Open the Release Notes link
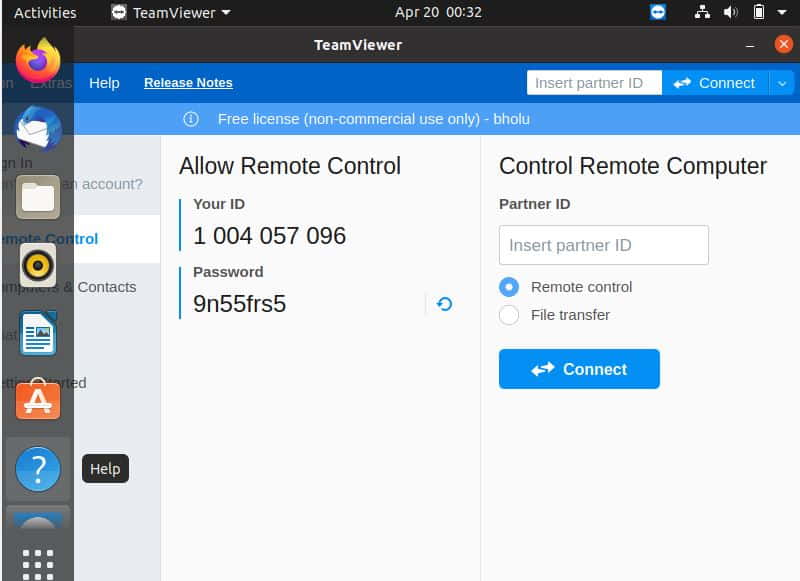The image size is (800, 581). tap(188, 83)
